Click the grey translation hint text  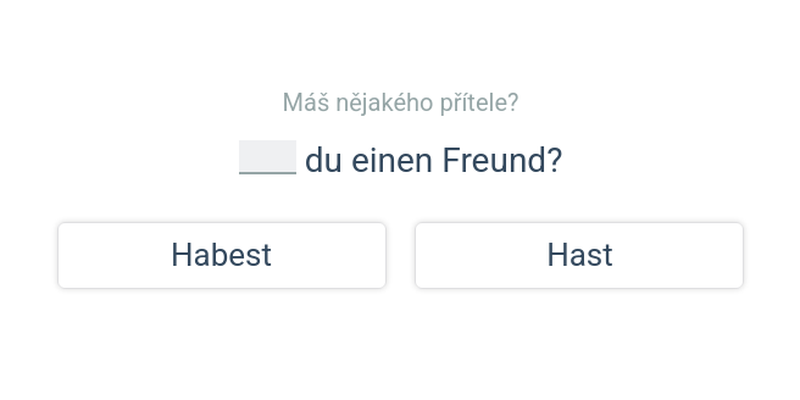tap(400, 102)
